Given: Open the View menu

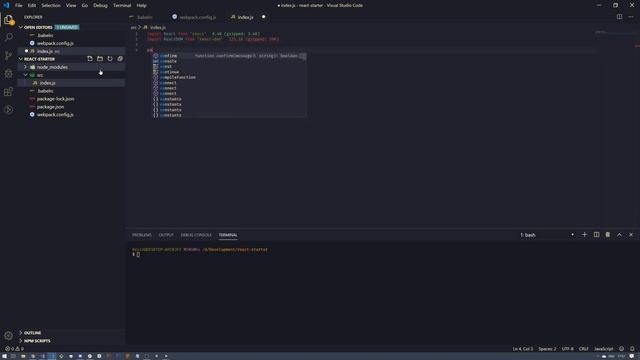Looking at the screenshot, I should pos(71,5).
